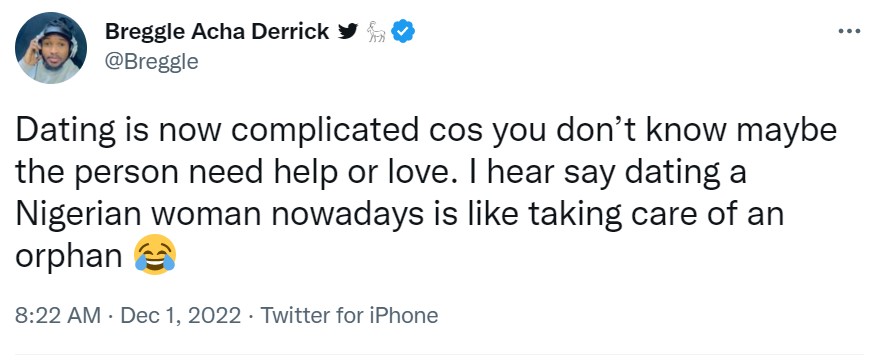Screen dimensions: 874x361
Task: Open Breggle Acha Derrick's profile picture
Action: pos(51,48)
